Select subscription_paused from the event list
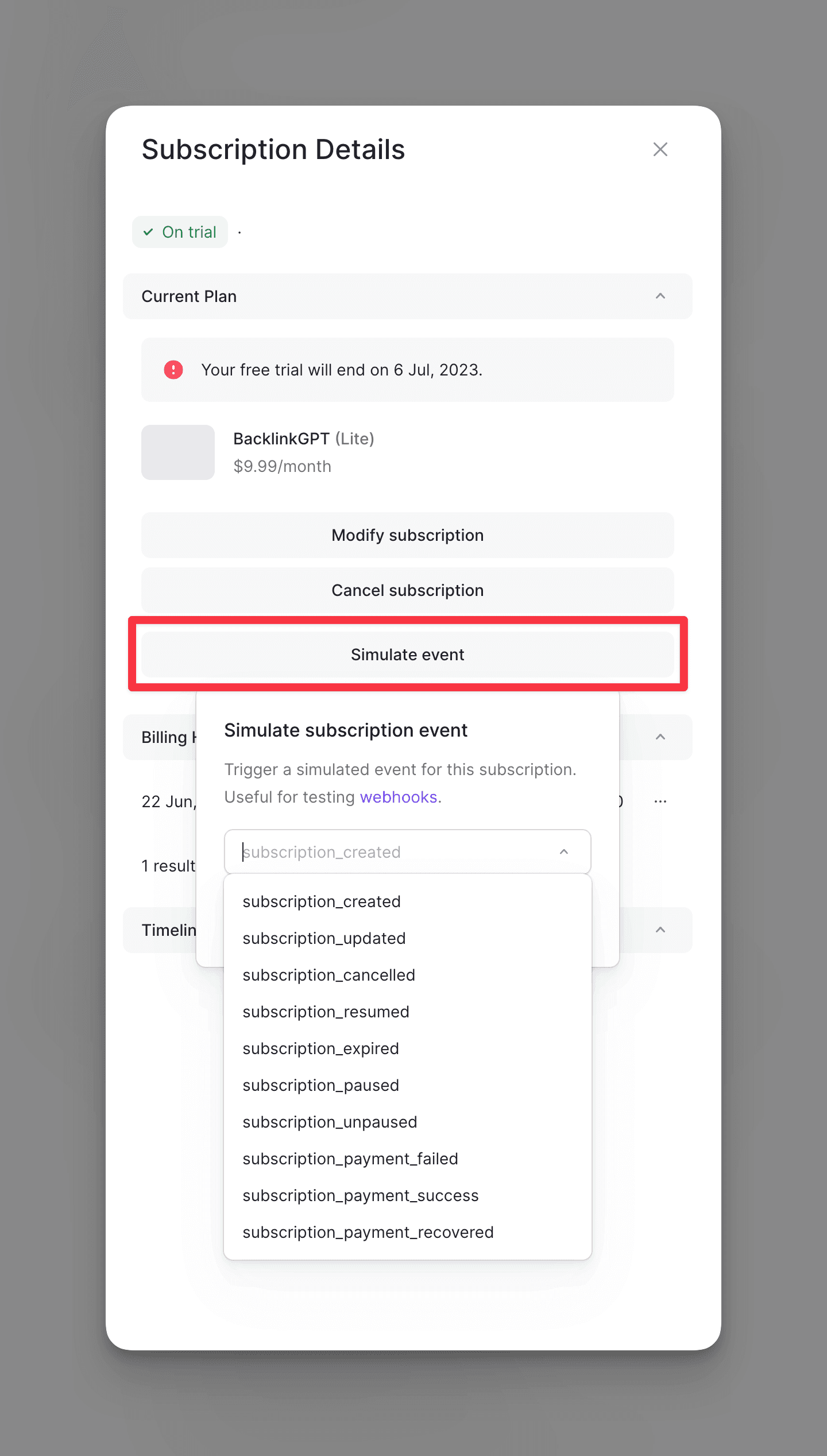827x1456 pixels. (x=320, y=1085)
